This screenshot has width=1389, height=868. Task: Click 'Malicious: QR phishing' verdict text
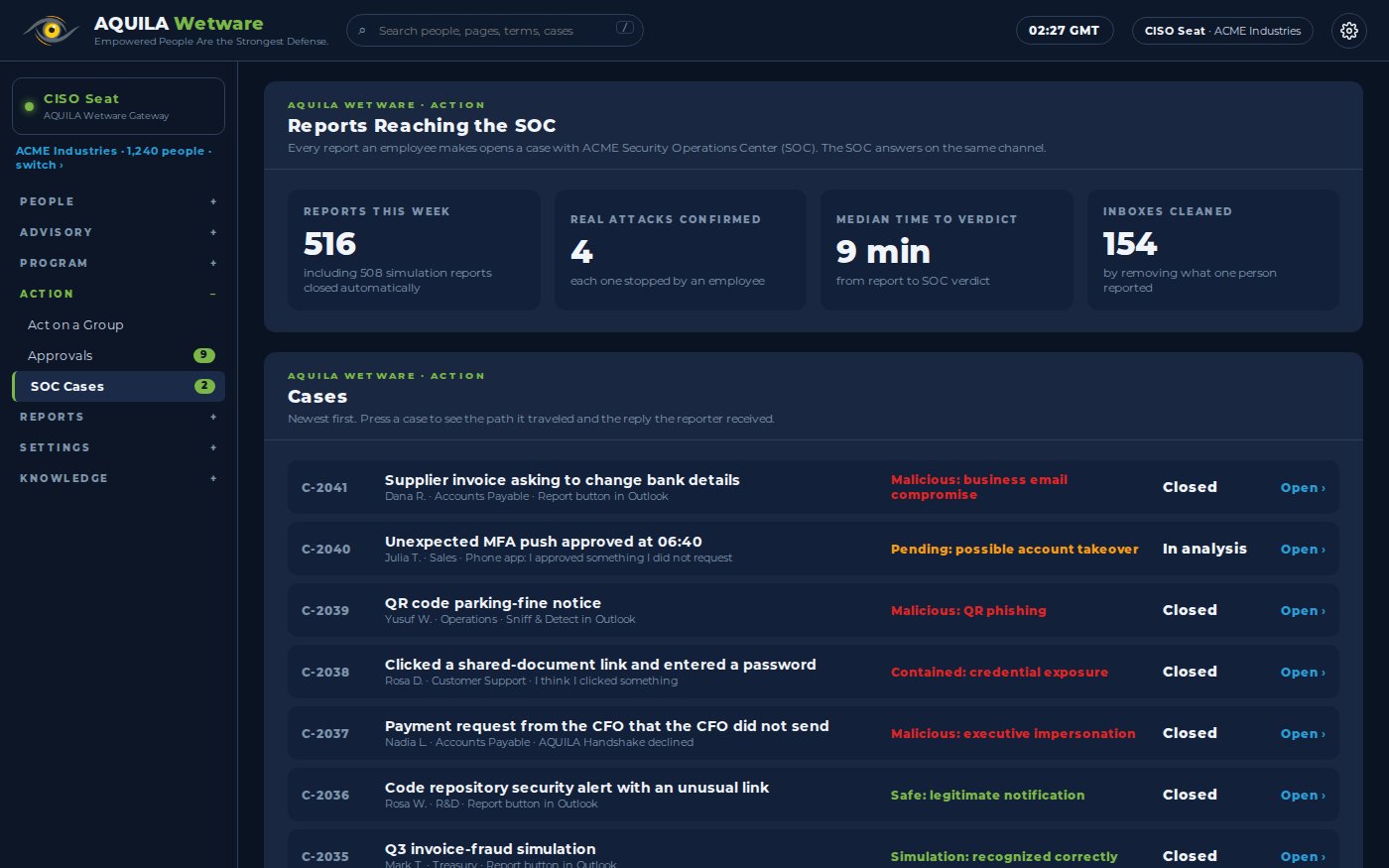point(968,610)
